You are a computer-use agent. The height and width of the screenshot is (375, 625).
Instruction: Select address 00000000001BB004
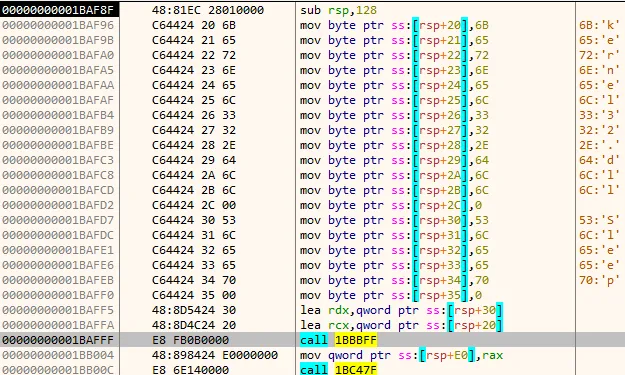coord(58,355)
